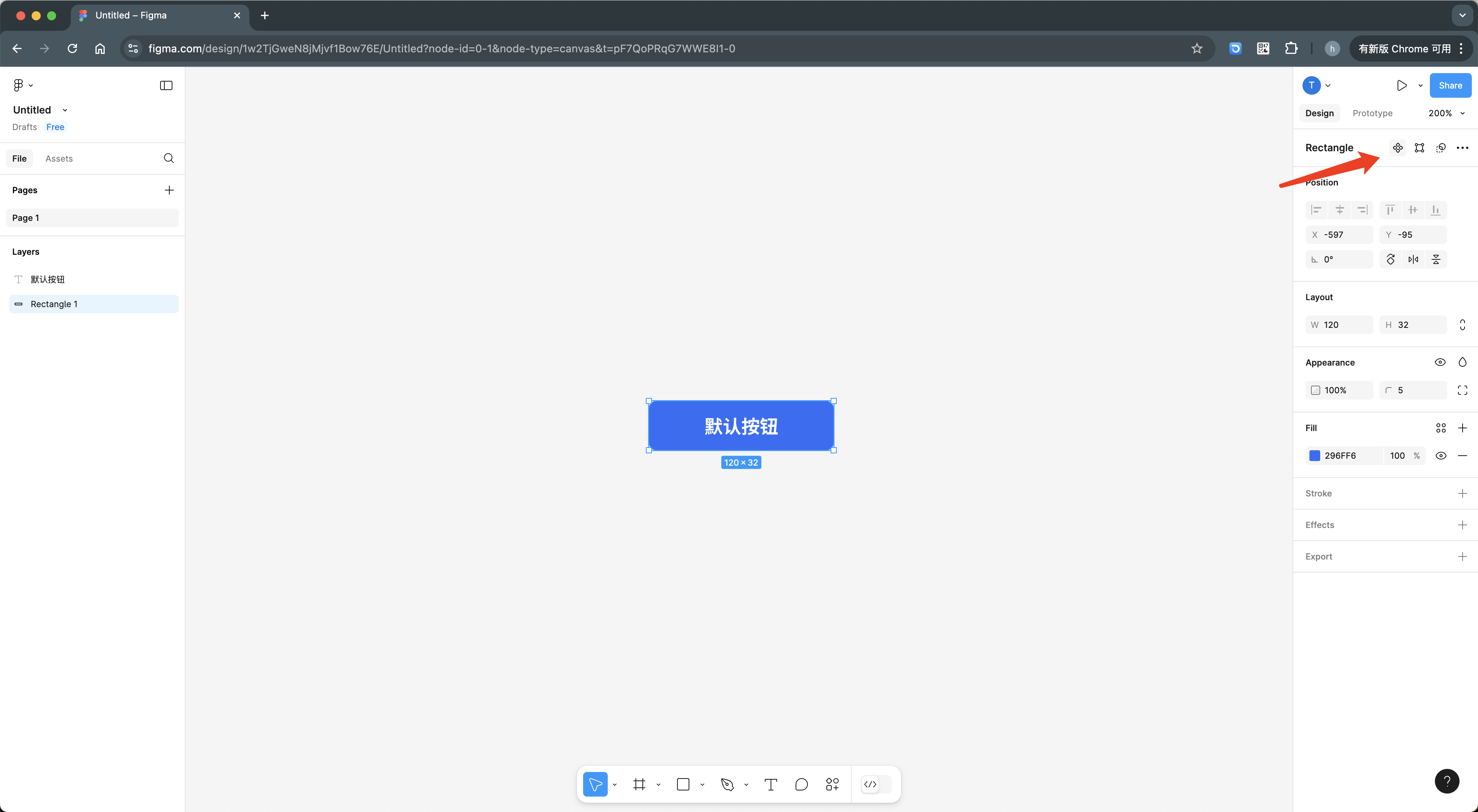Expand individual corner radius icon
The width and height of the screenshot is (1478, 812).
[x=1463, y=390]
